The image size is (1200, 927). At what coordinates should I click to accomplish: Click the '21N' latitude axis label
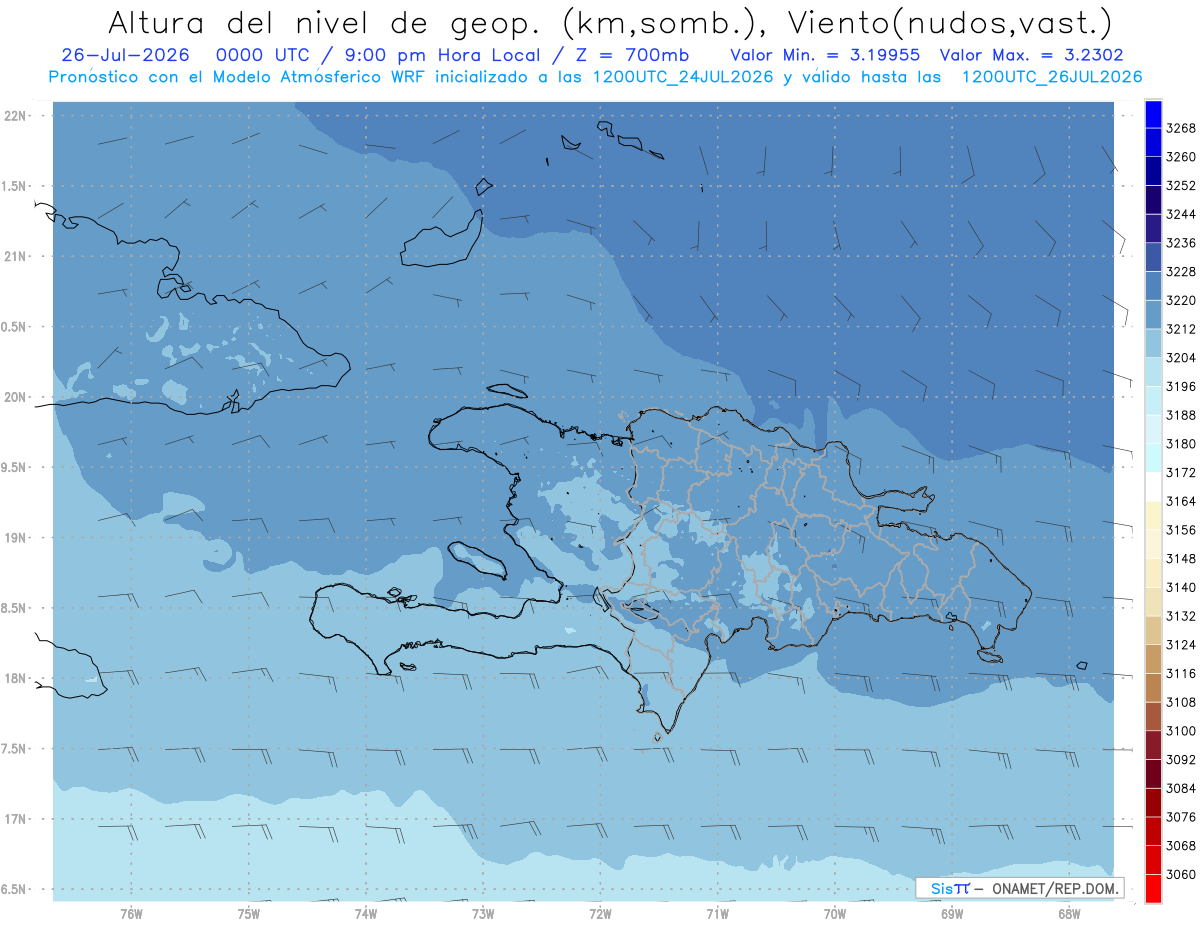click(x=15, y=256)
